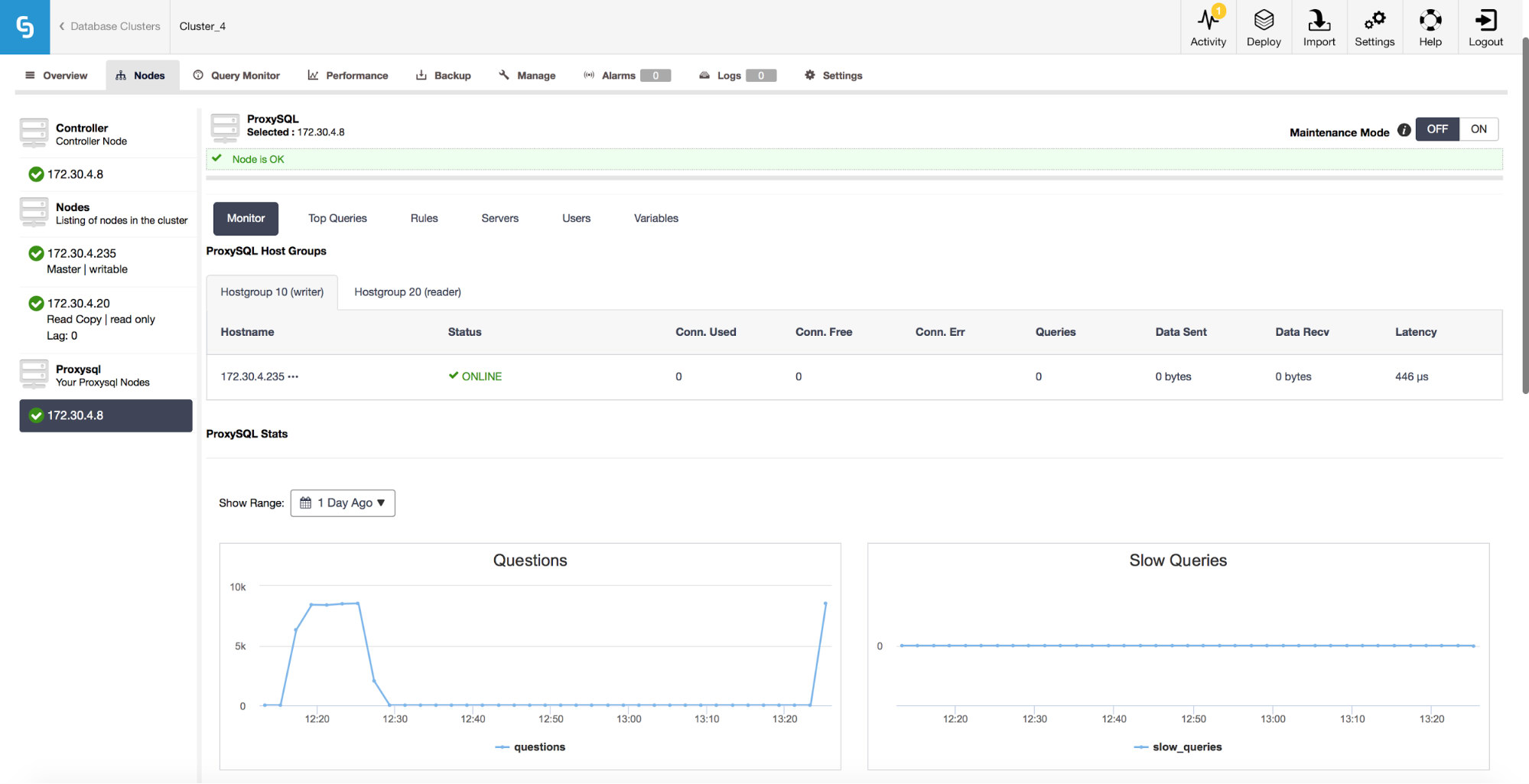Open the Manage tab

point(527,76)
